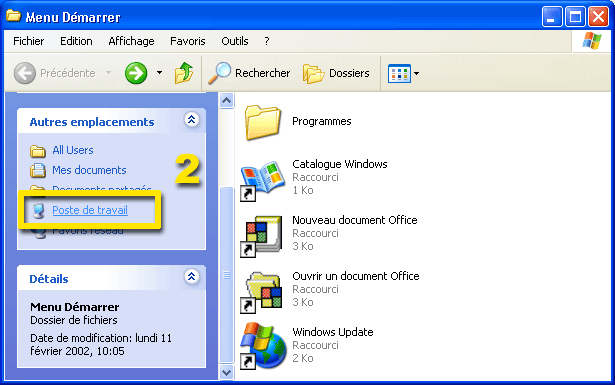This screenshot has width=615, height=385.
Task: Click the side pane scroll down arrow
Action: tap(226, 372)
